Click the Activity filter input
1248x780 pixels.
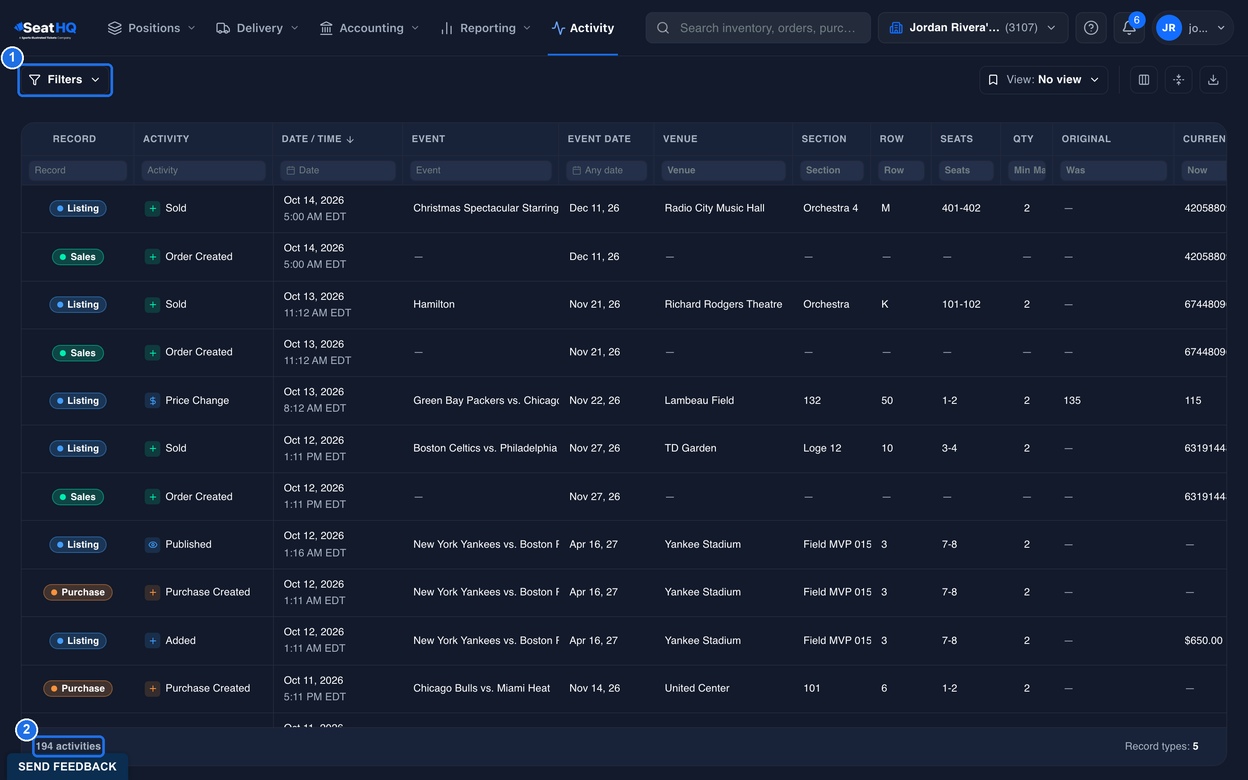pyautogui.click(x=203, y=170)
